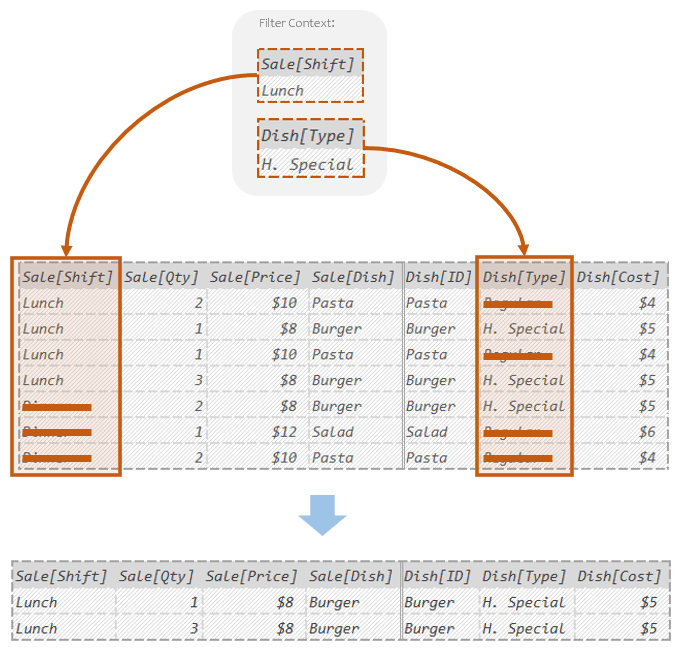Click Dish[ID] column header in upper table
Viewport: 678px width, 652px height.
point(438,277)
